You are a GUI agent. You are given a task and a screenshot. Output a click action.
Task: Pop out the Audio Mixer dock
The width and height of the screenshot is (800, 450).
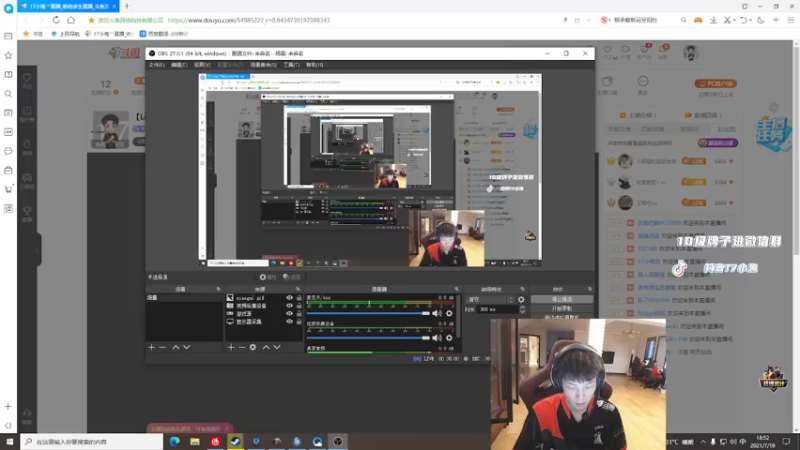pyautogui.click(x=457, y=289)
